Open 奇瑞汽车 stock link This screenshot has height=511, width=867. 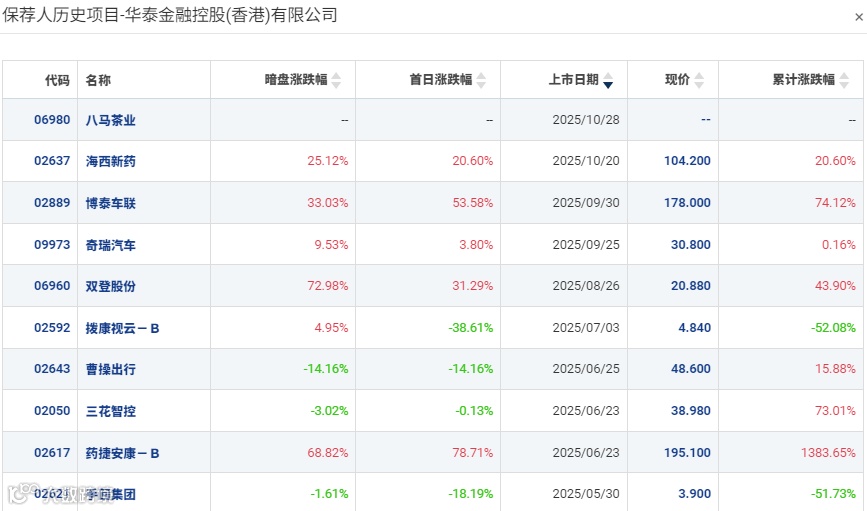click(111, 245)
